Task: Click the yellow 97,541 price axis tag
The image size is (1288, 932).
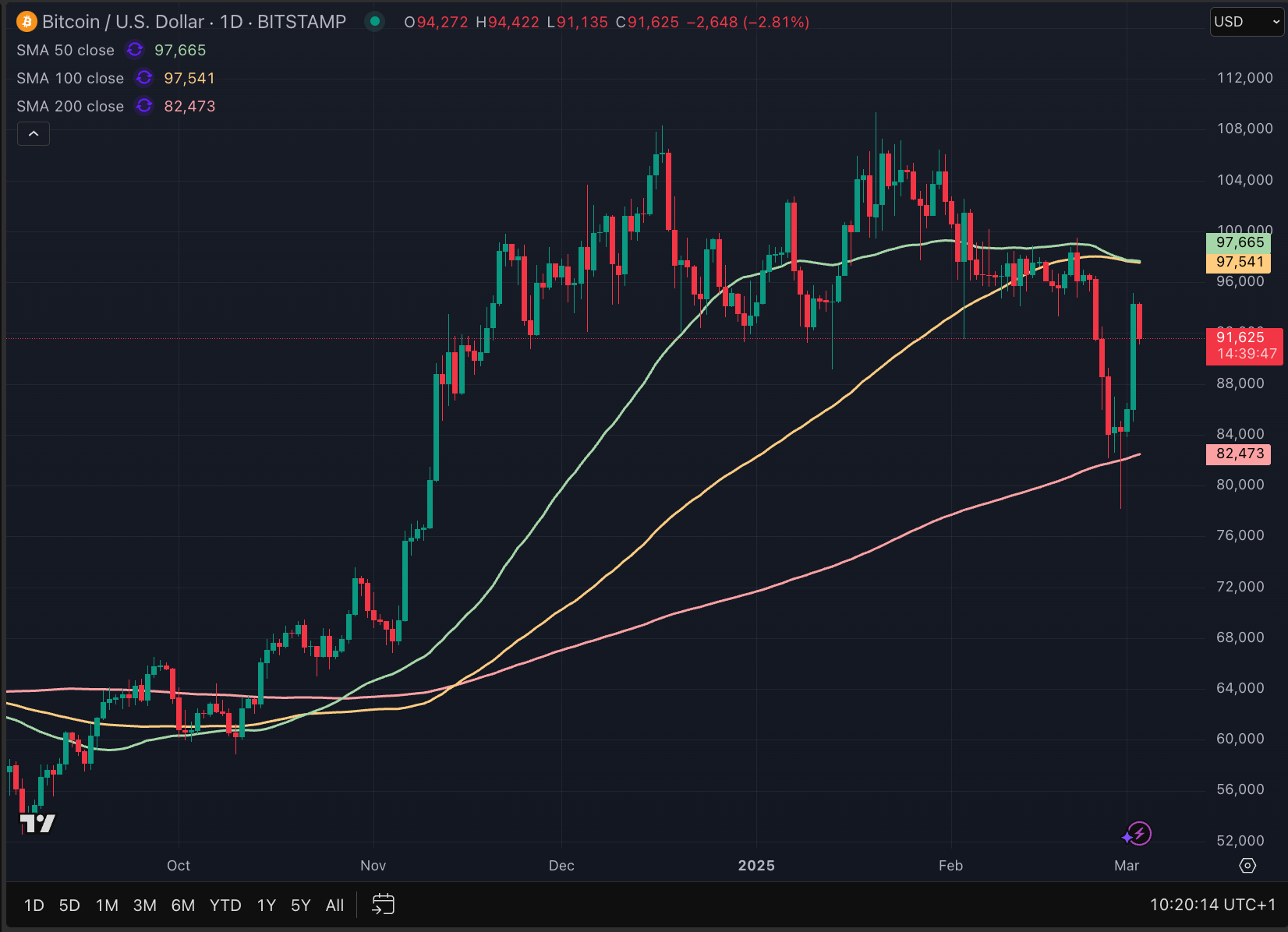Action: [x=1239, y=263]
